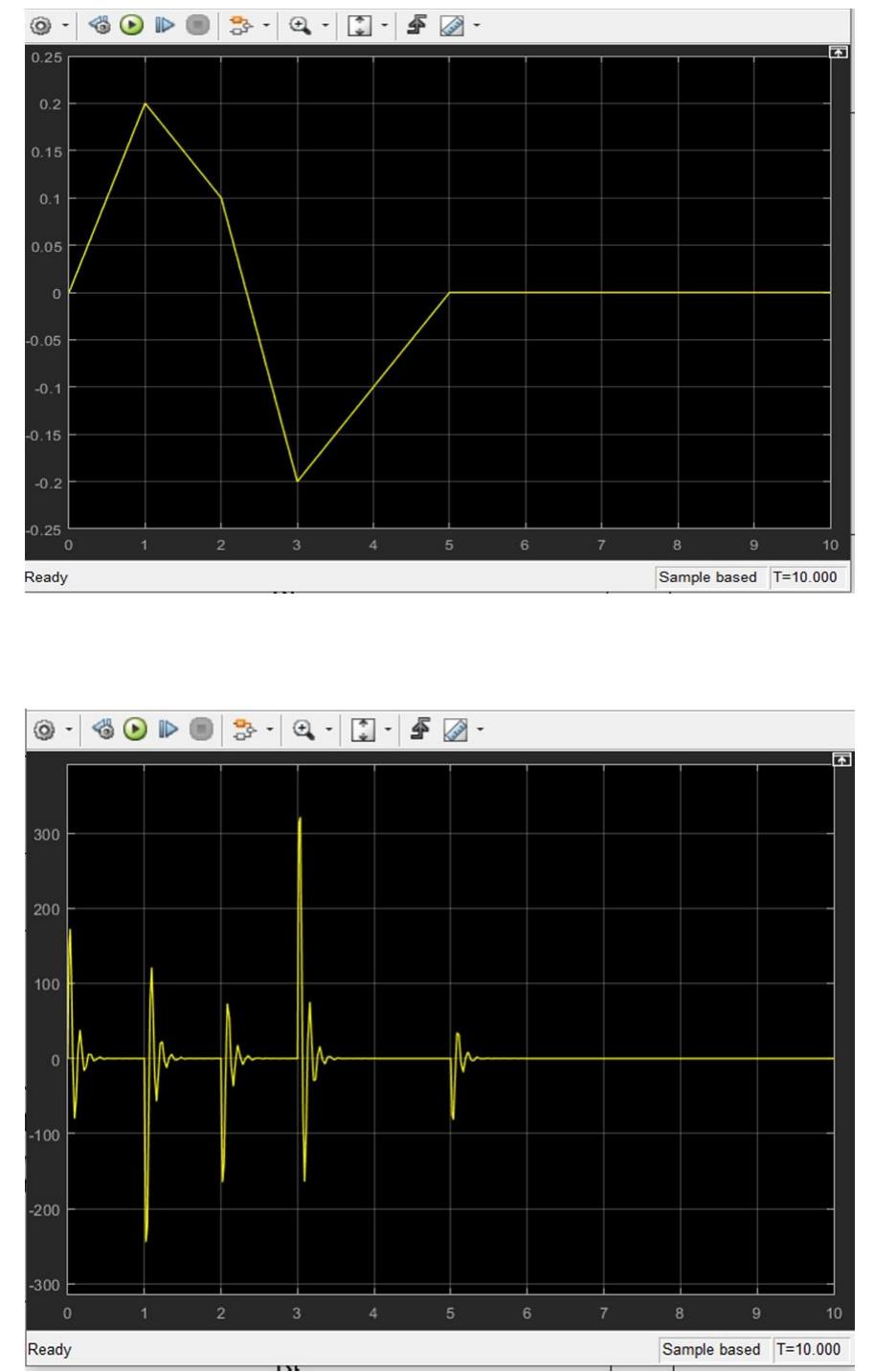The width and height of the screenshot is (874, 1372).
Task: Open signal selector icon in lower scope
Action: [x=244, y=730]
